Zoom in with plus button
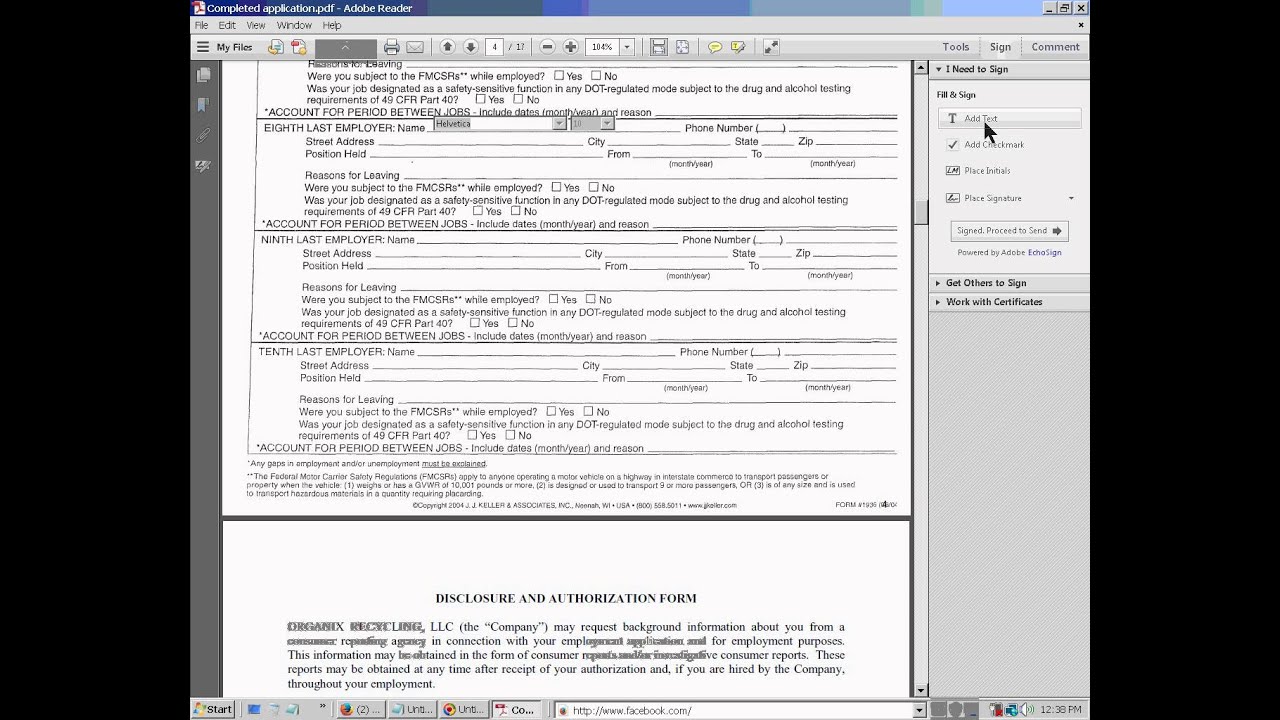This screenshot has height=720, width=1280. (x=570, y=47)
